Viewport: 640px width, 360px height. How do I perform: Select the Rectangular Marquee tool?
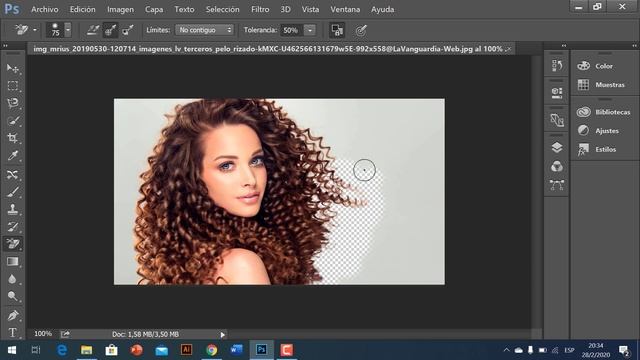coord(13,86)
